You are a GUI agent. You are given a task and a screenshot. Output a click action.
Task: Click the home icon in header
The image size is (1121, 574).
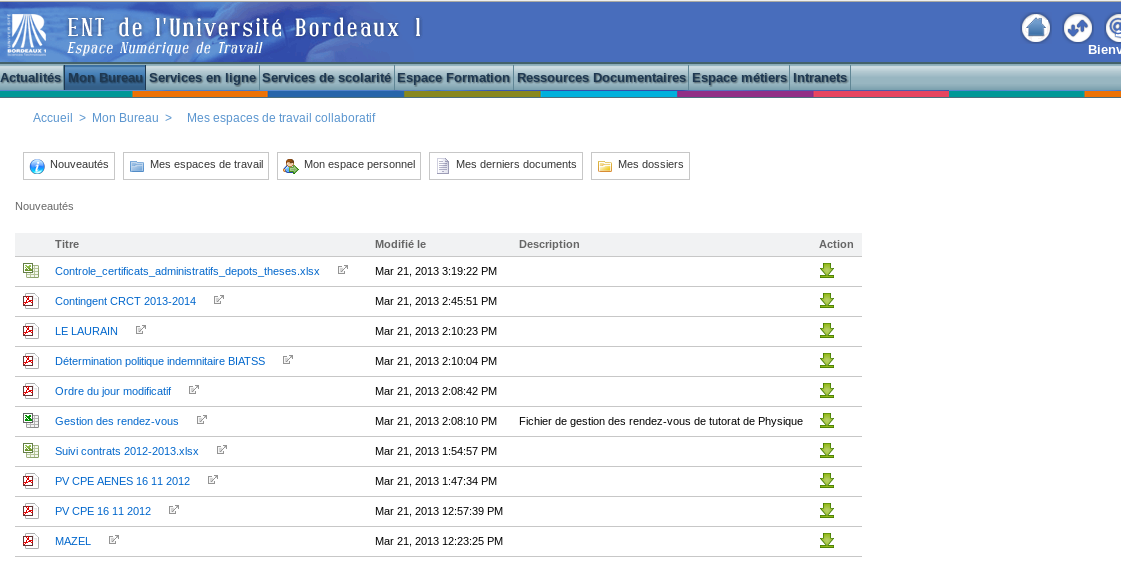coord(1036,28)
